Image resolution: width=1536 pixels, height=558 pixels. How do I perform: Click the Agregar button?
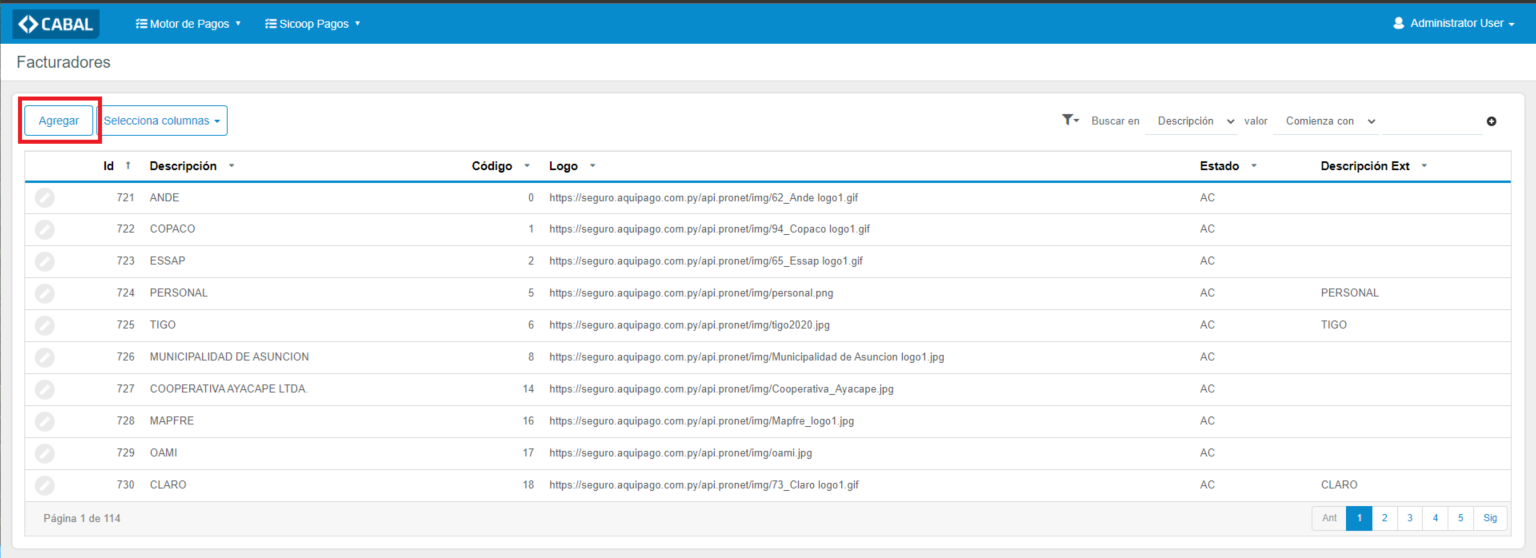[59, 120]
